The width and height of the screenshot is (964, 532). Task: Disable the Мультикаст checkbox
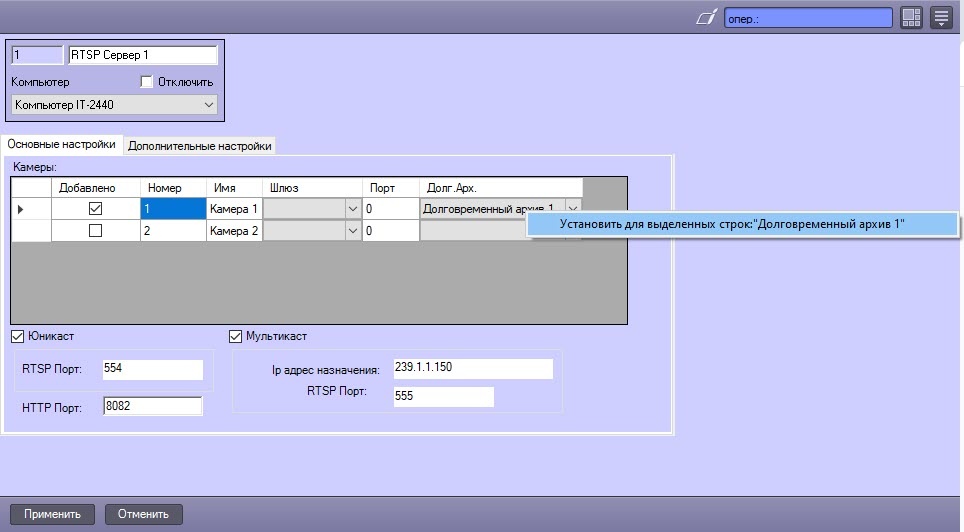click(235, 336)
